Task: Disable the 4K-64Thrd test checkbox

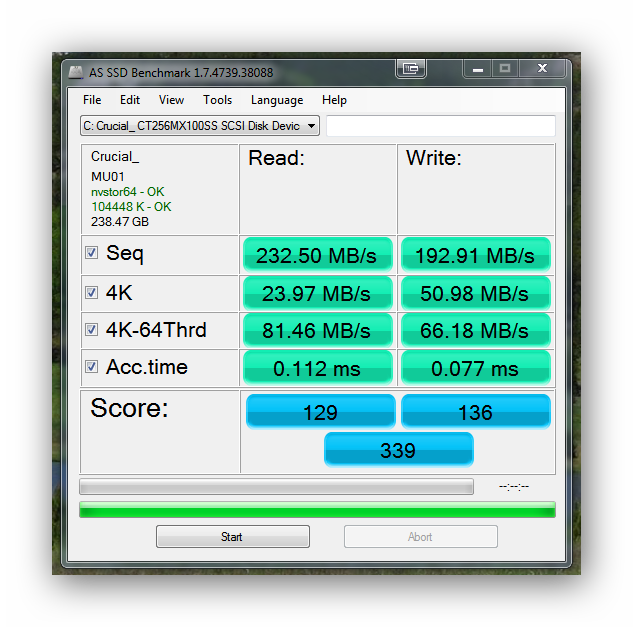Action: [x=92, y=329]
